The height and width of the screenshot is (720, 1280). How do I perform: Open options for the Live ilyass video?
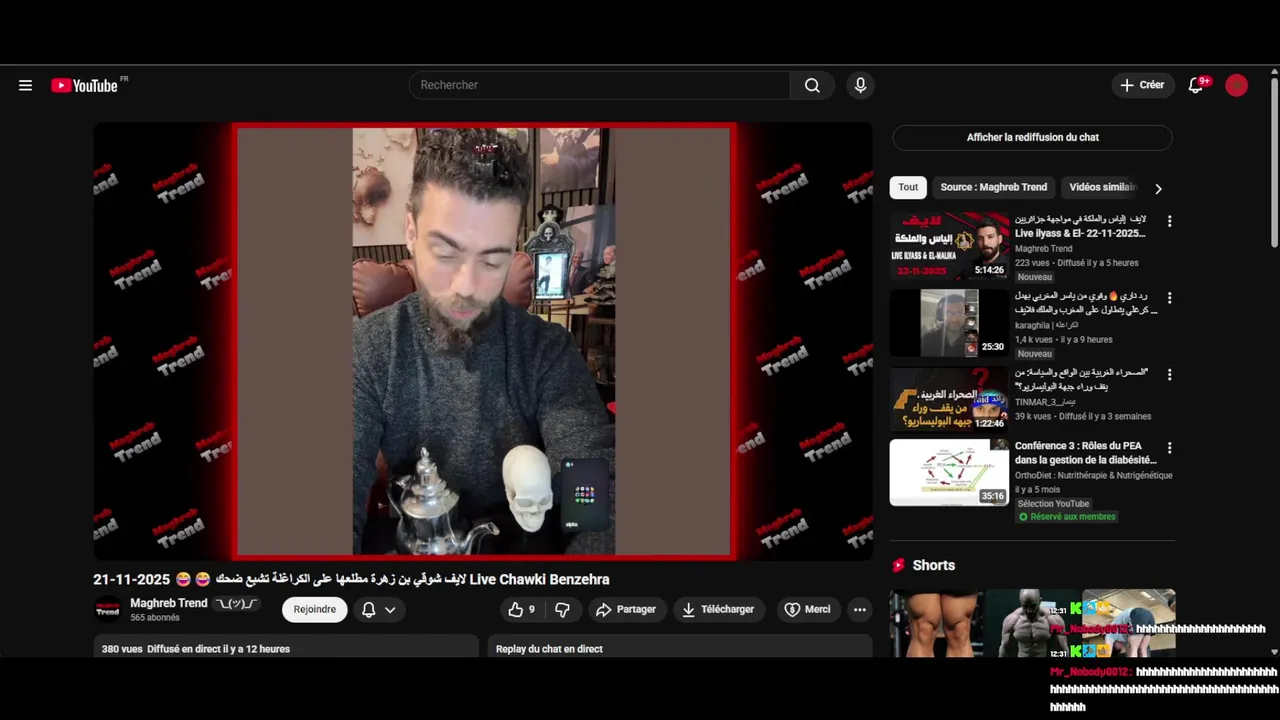pyautogui.click(x=1169, y=221)
